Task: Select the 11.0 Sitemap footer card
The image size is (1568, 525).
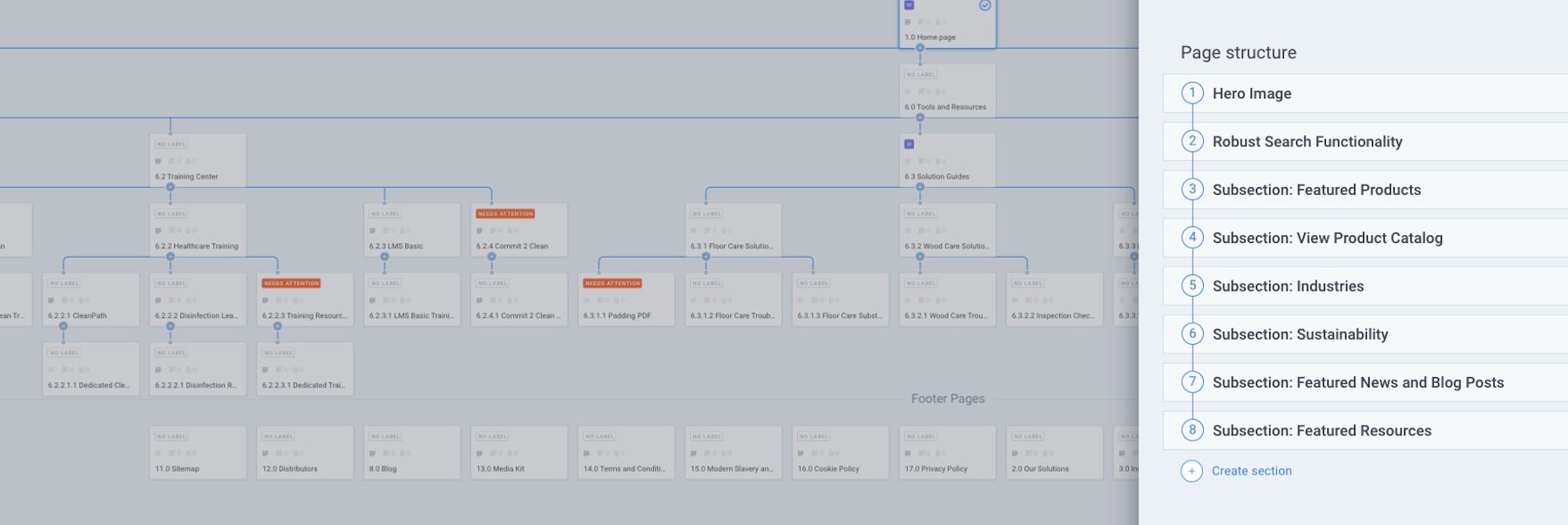Action: point(198,453)
